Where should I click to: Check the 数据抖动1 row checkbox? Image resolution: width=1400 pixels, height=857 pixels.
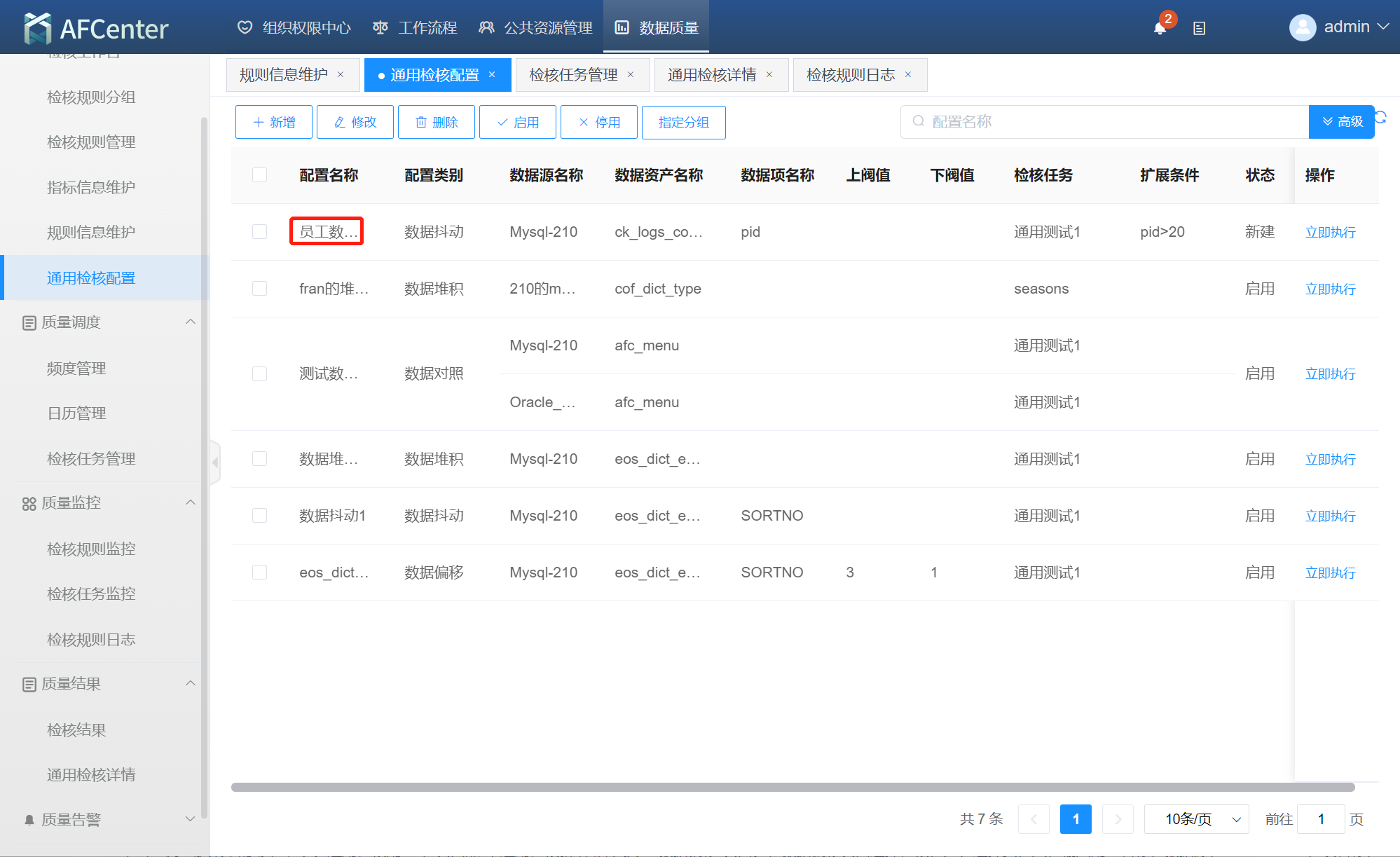click(x=259, y=516)
